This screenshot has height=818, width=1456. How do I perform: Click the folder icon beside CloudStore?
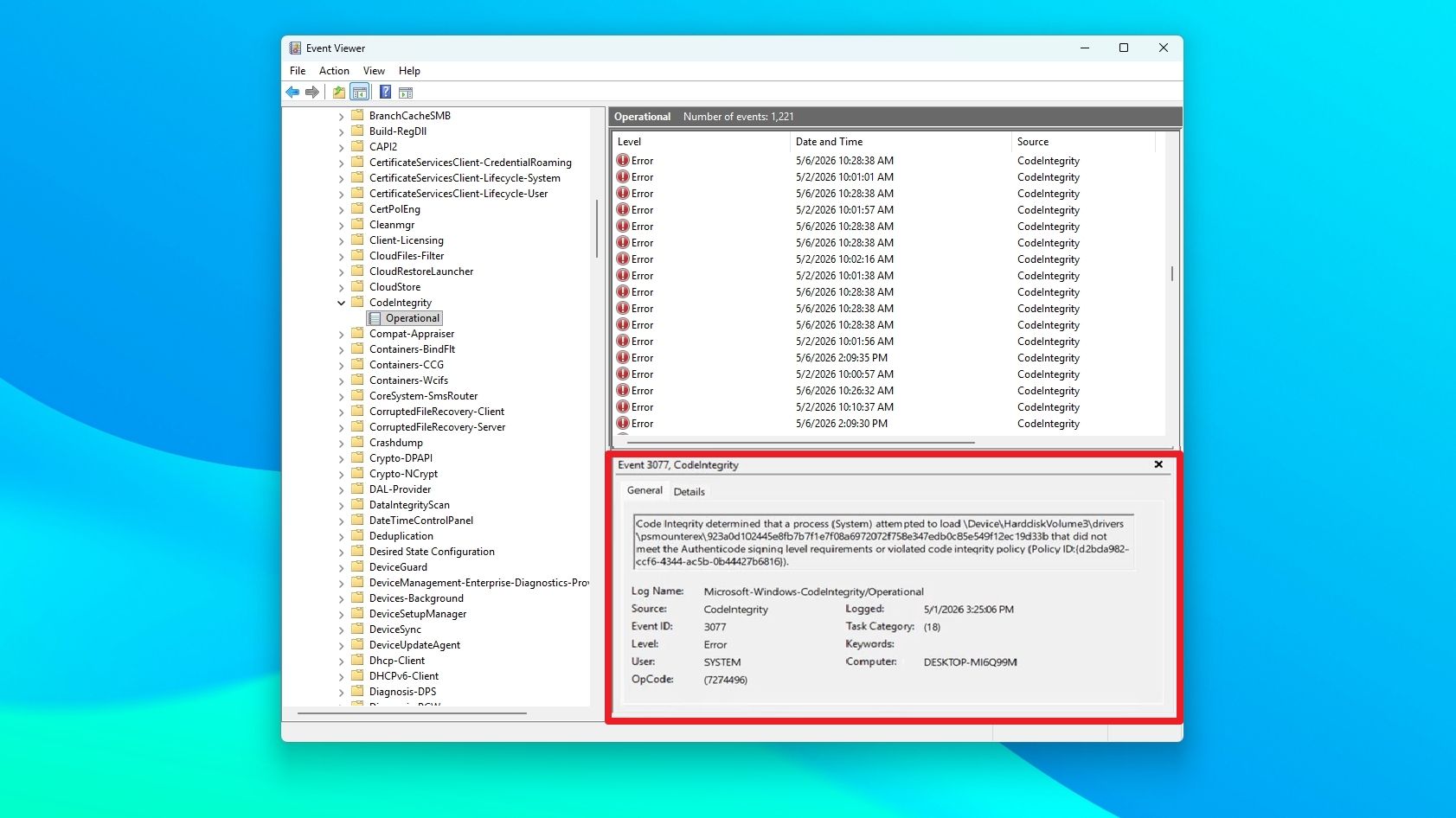tap(357, 286)
